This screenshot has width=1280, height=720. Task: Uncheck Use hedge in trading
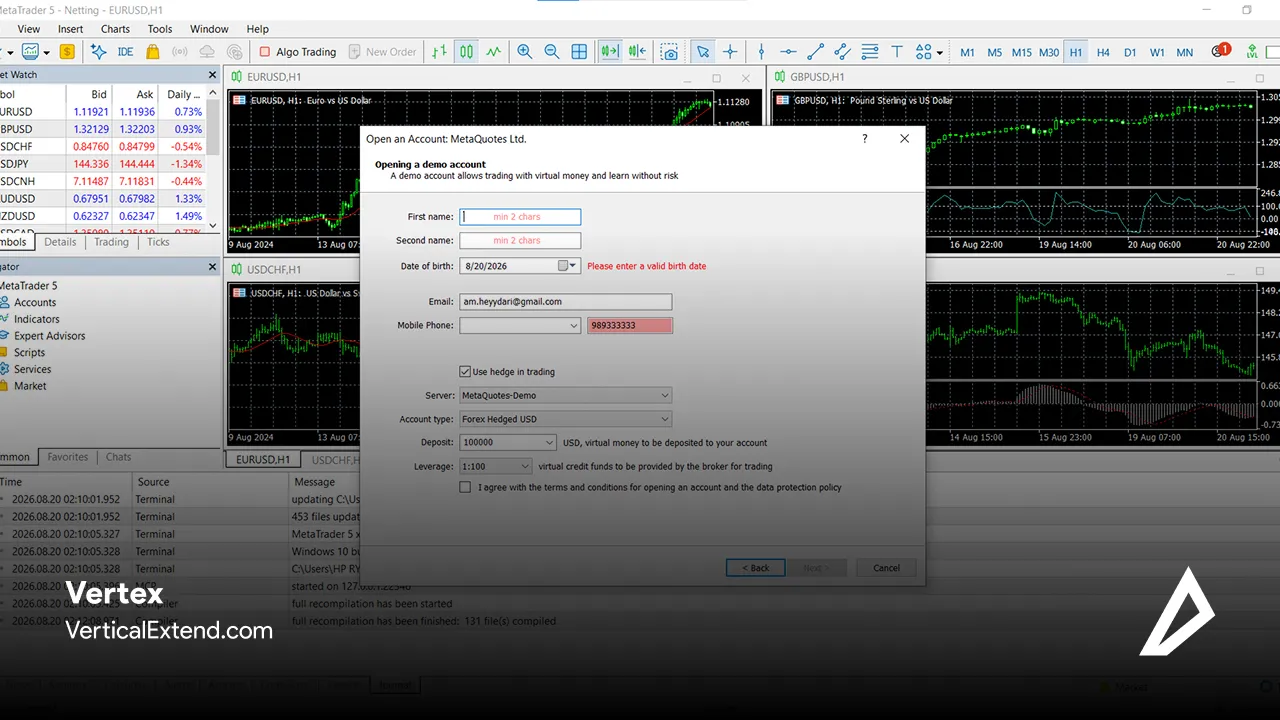[465, 371]
